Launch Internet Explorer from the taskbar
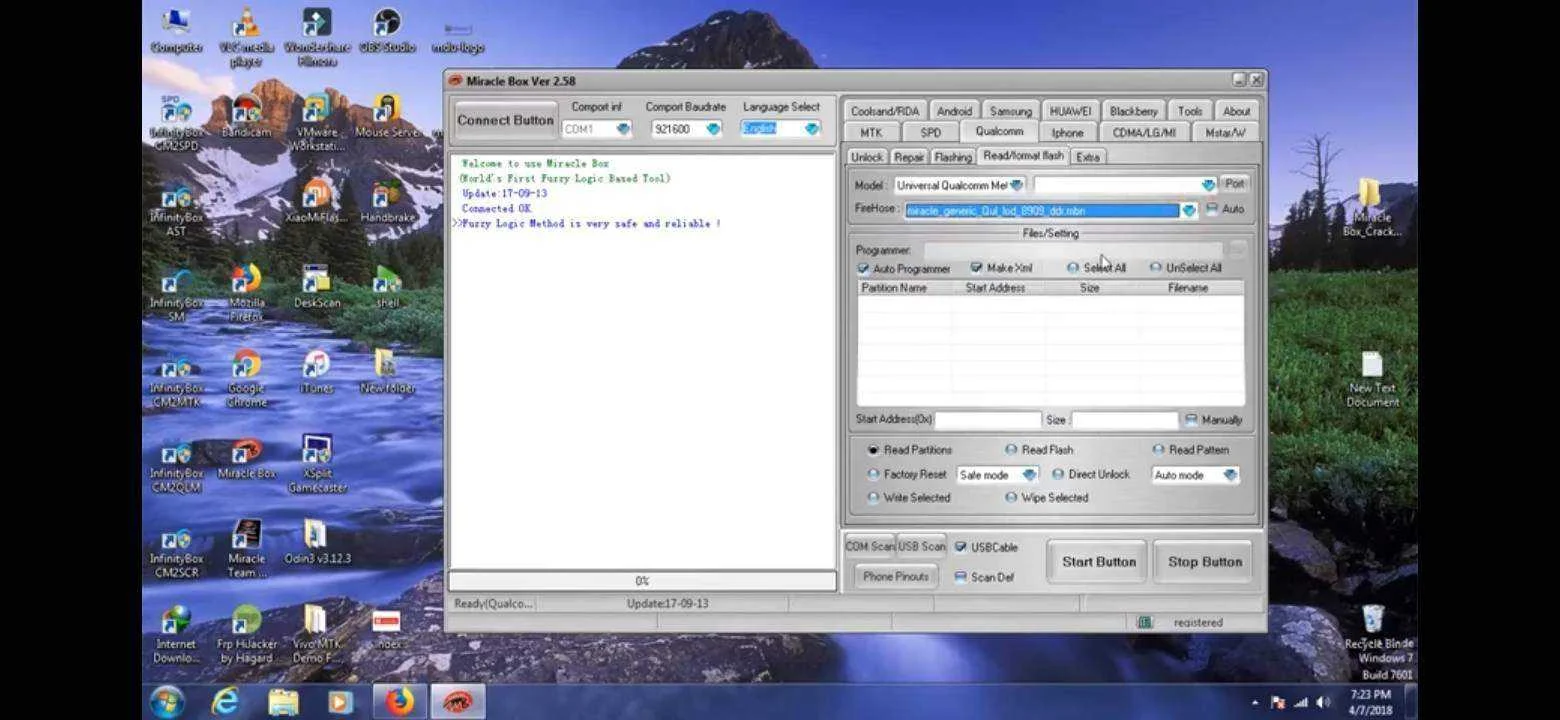1560x720 pixels. [226, 703]
